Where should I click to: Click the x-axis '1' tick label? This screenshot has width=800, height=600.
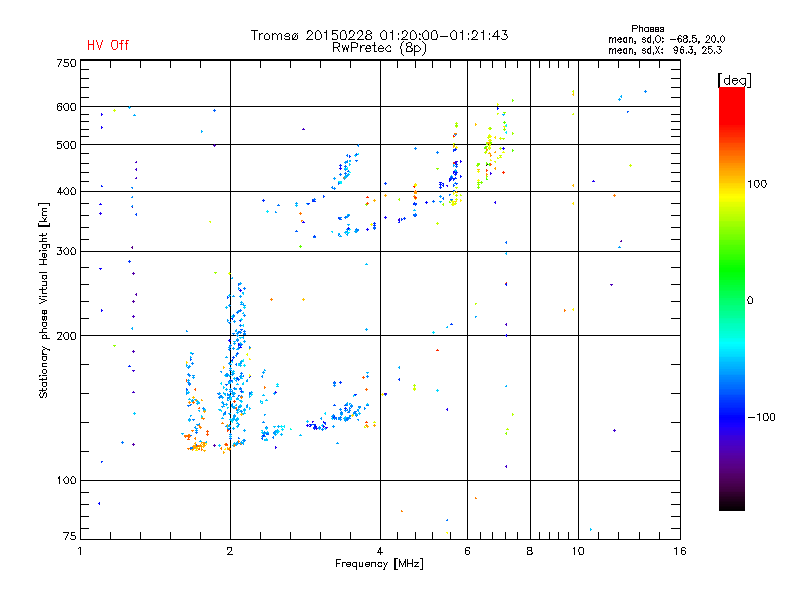[80, 551]
